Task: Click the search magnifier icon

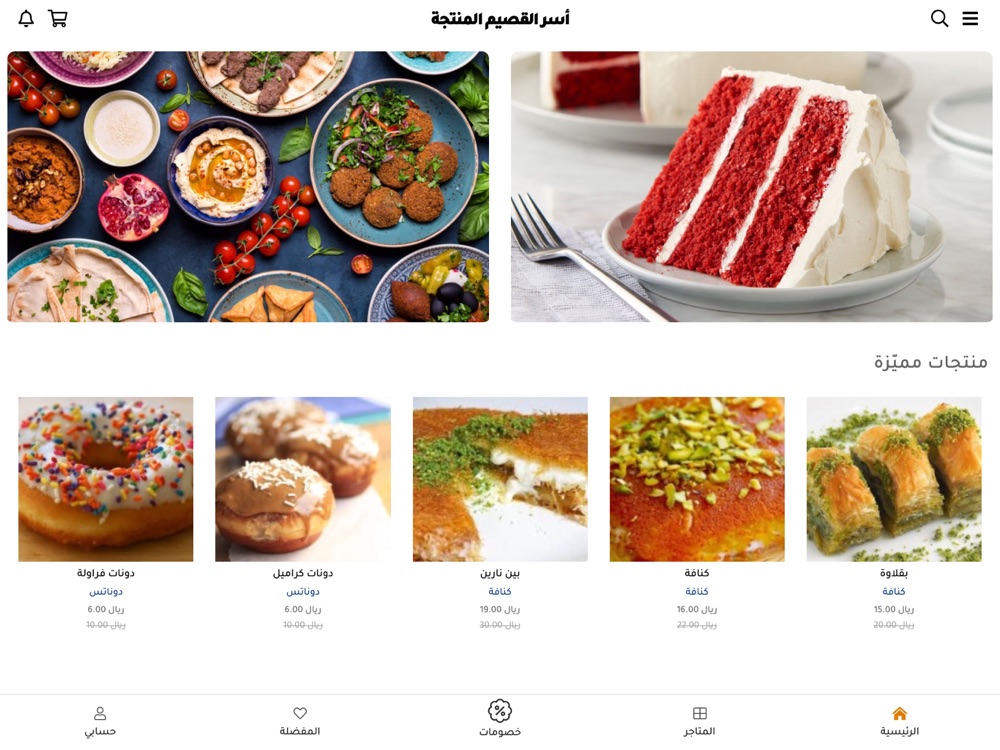Action: [939, 18]
